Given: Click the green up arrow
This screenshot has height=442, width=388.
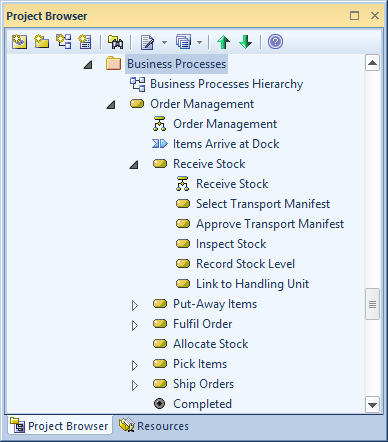Looking at the screenshot, I should (x=223, y=42).
